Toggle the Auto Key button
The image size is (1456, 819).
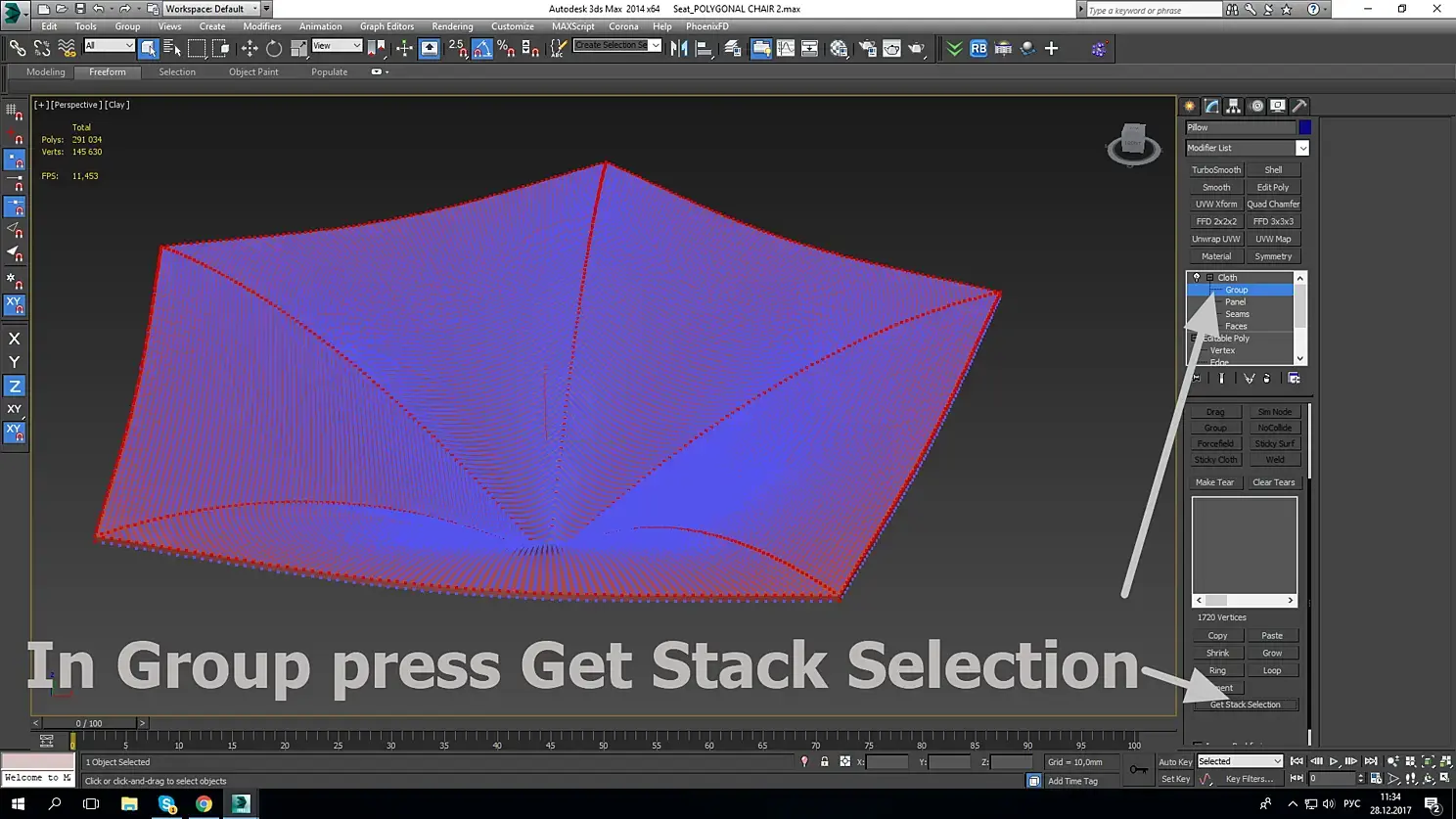[x=1175, y=761]
